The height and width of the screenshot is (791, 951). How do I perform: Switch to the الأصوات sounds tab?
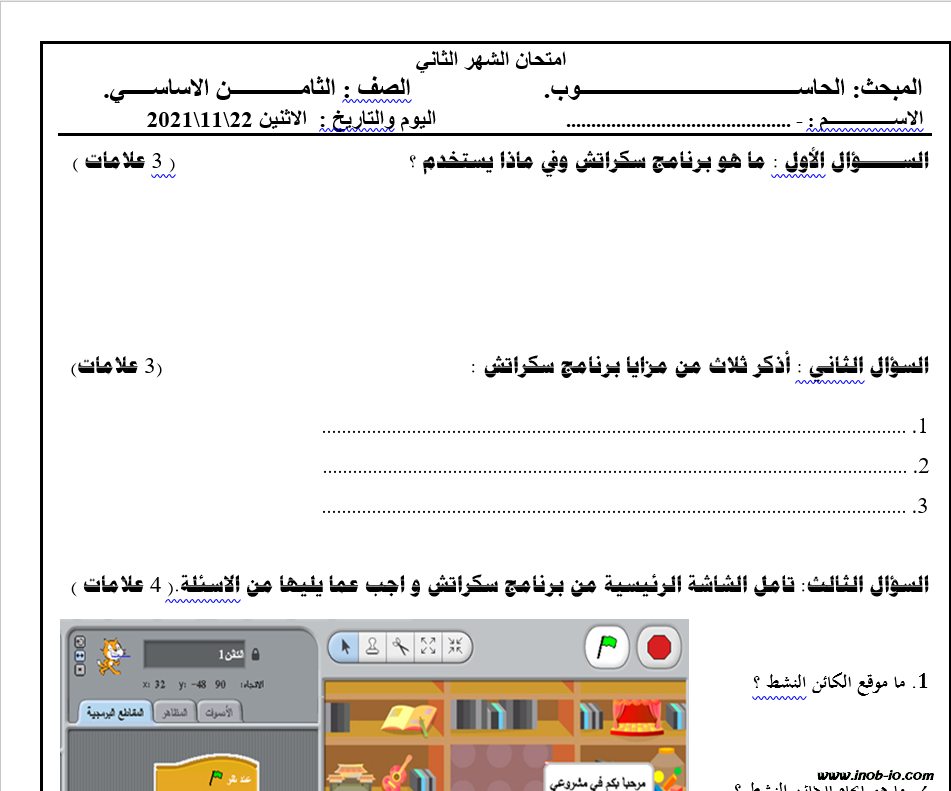click(x=219, y=712)
